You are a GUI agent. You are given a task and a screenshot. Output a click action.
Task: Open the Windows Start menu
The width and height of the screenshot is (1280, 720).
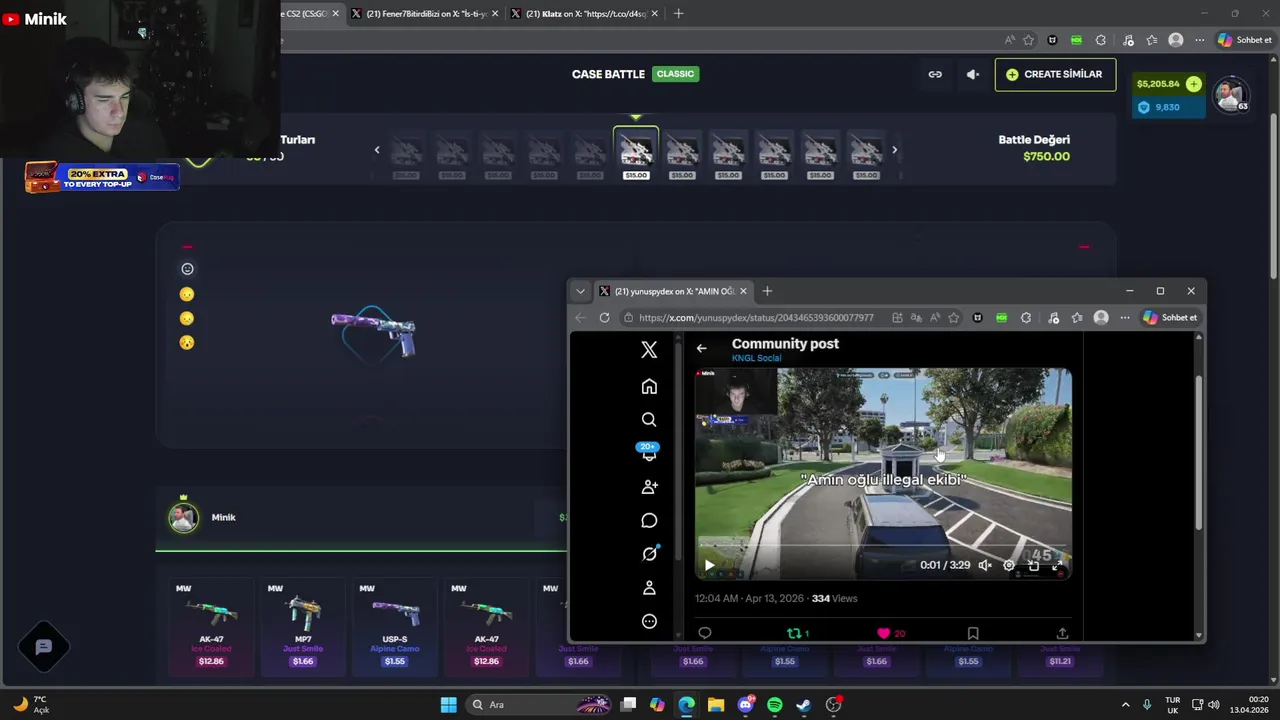click(448, 705)
